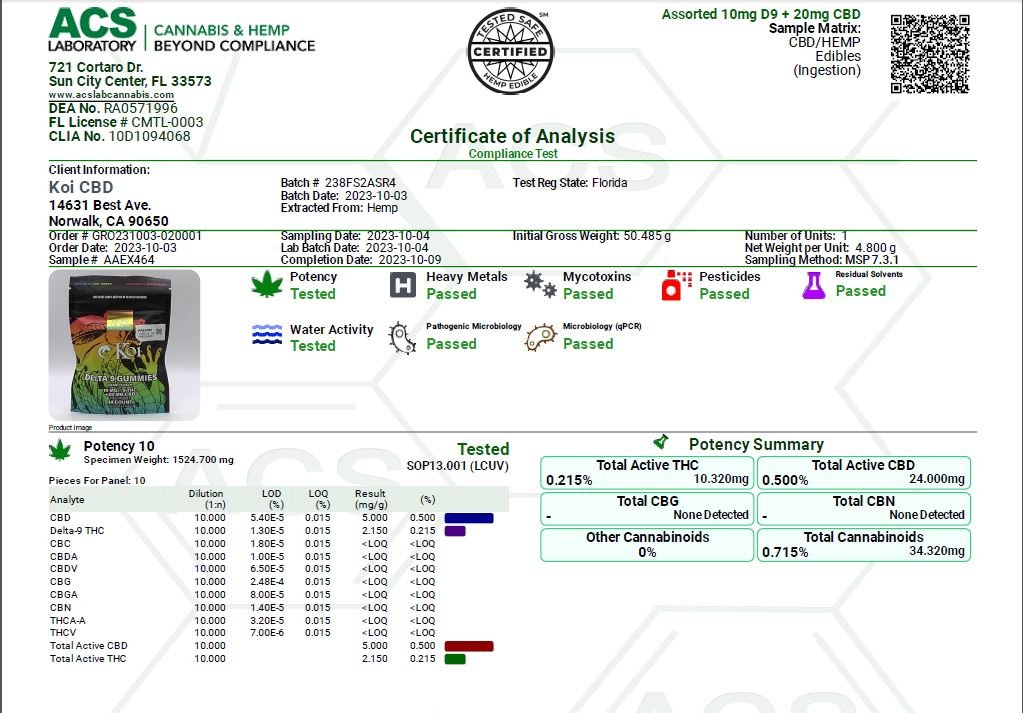The height and width of the screenshot is (713, 1023).
Task: Click the Heavy Metals H icon
Action: (x=402, y=286)
